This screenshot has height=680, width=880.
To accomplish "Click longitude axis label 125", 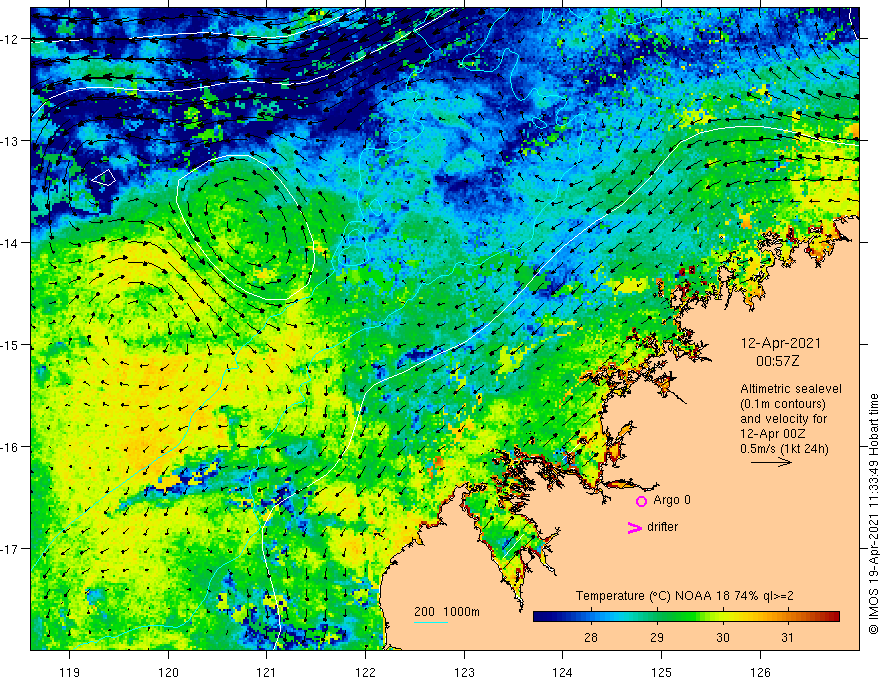I will point(661,672).
